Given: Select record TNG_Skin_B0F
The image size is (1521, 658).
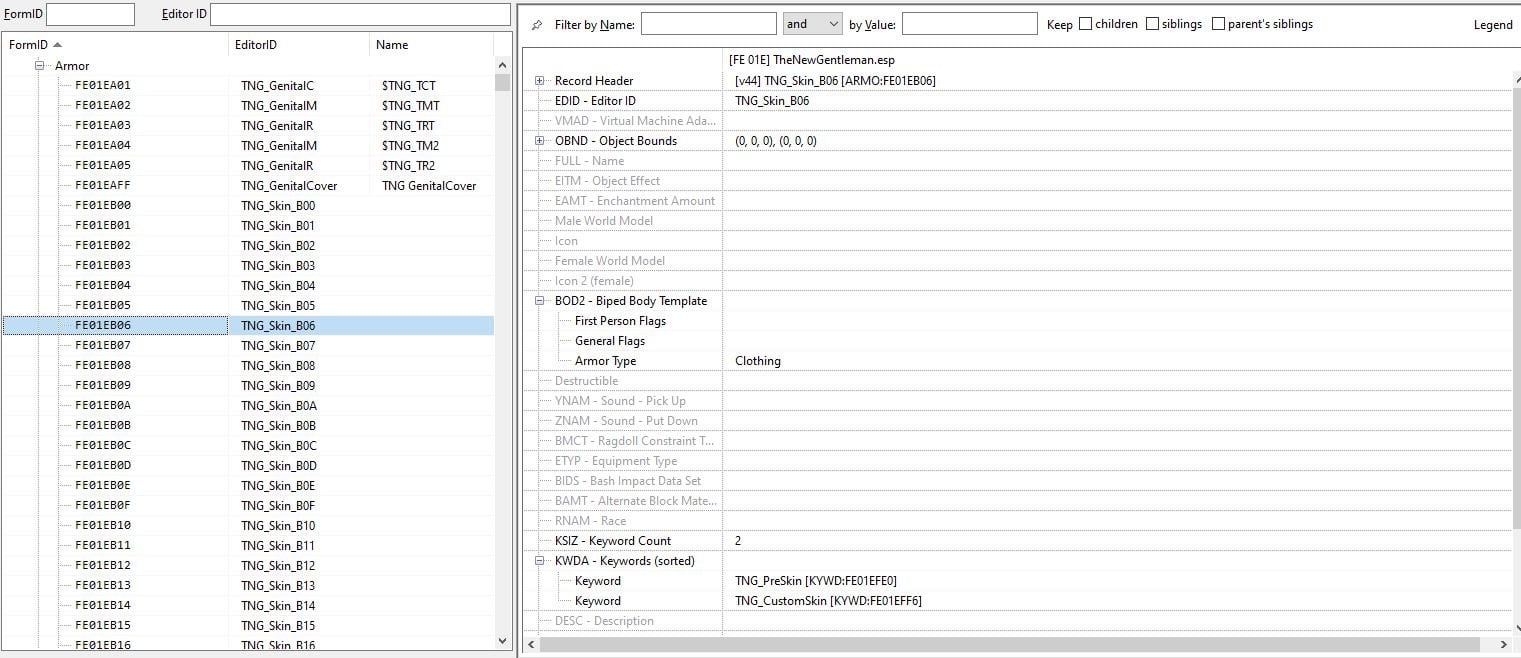Looking at the screenshot, I should [248, 506].
